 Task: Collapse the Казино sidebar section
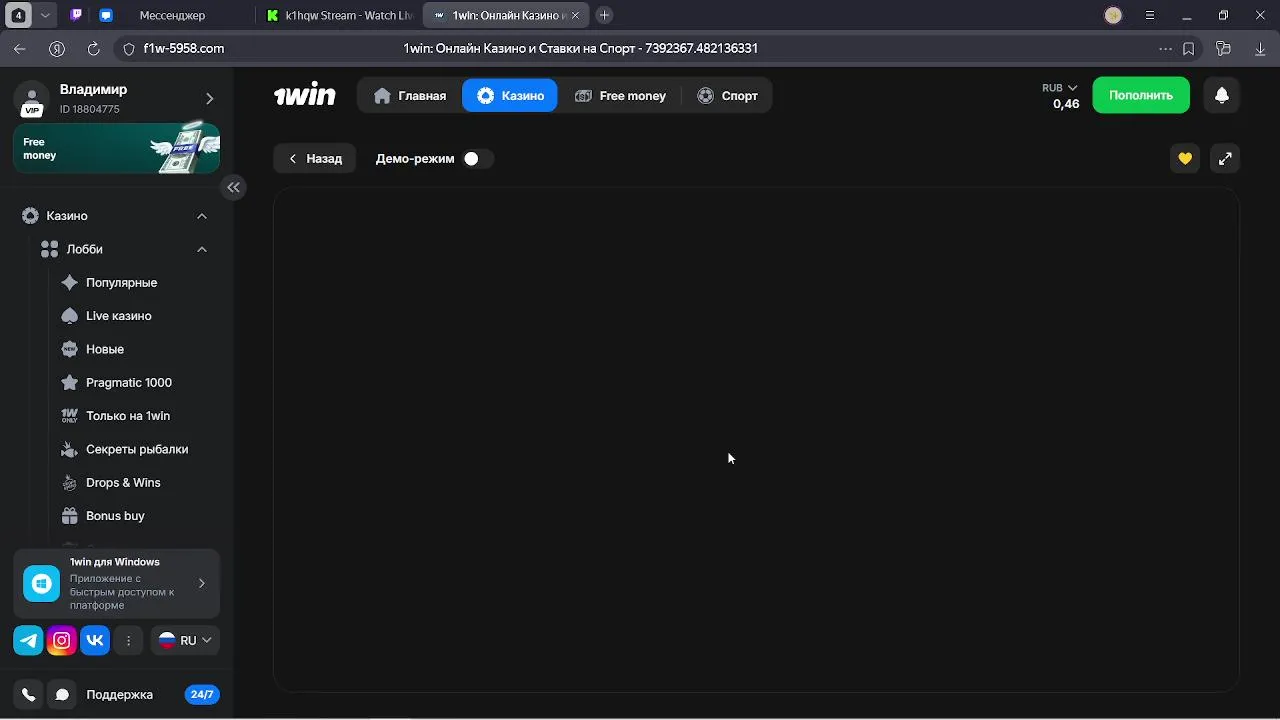tap(202, 216)
